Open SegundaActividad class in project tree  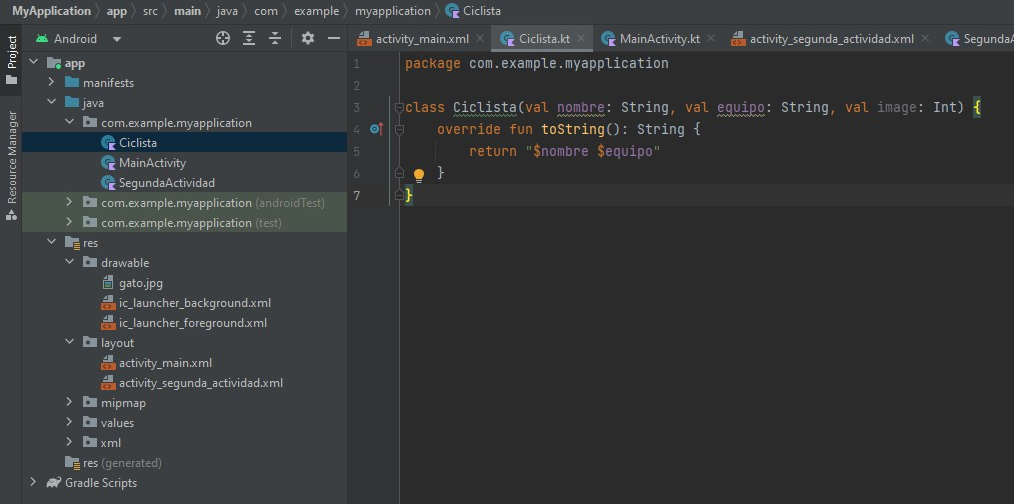coord(166,183)
